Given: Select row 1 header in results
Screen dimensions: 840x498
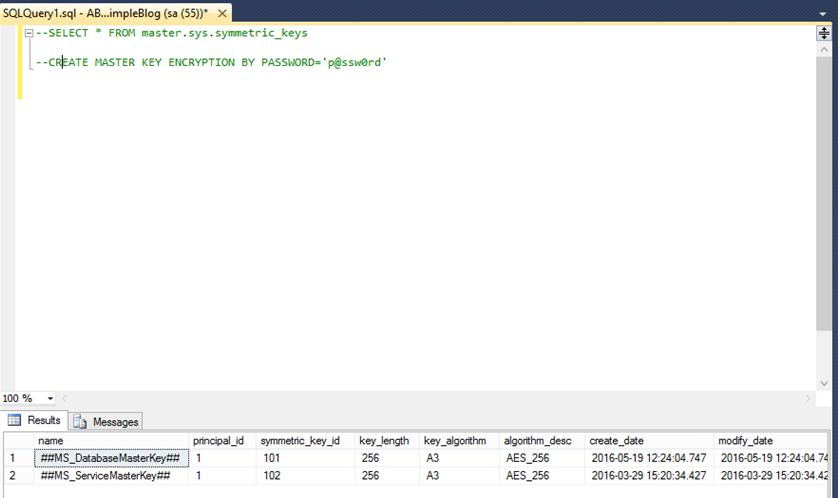Looking at the screenshot, I should 19,458.
